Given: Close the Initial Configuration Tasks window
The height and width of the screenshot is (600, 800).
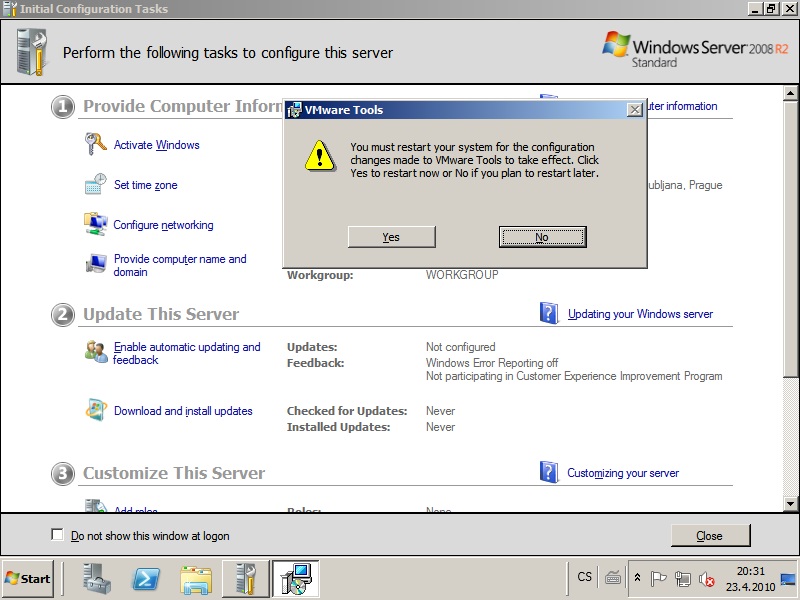Looking at the screenshot, I should pos(709,535).
